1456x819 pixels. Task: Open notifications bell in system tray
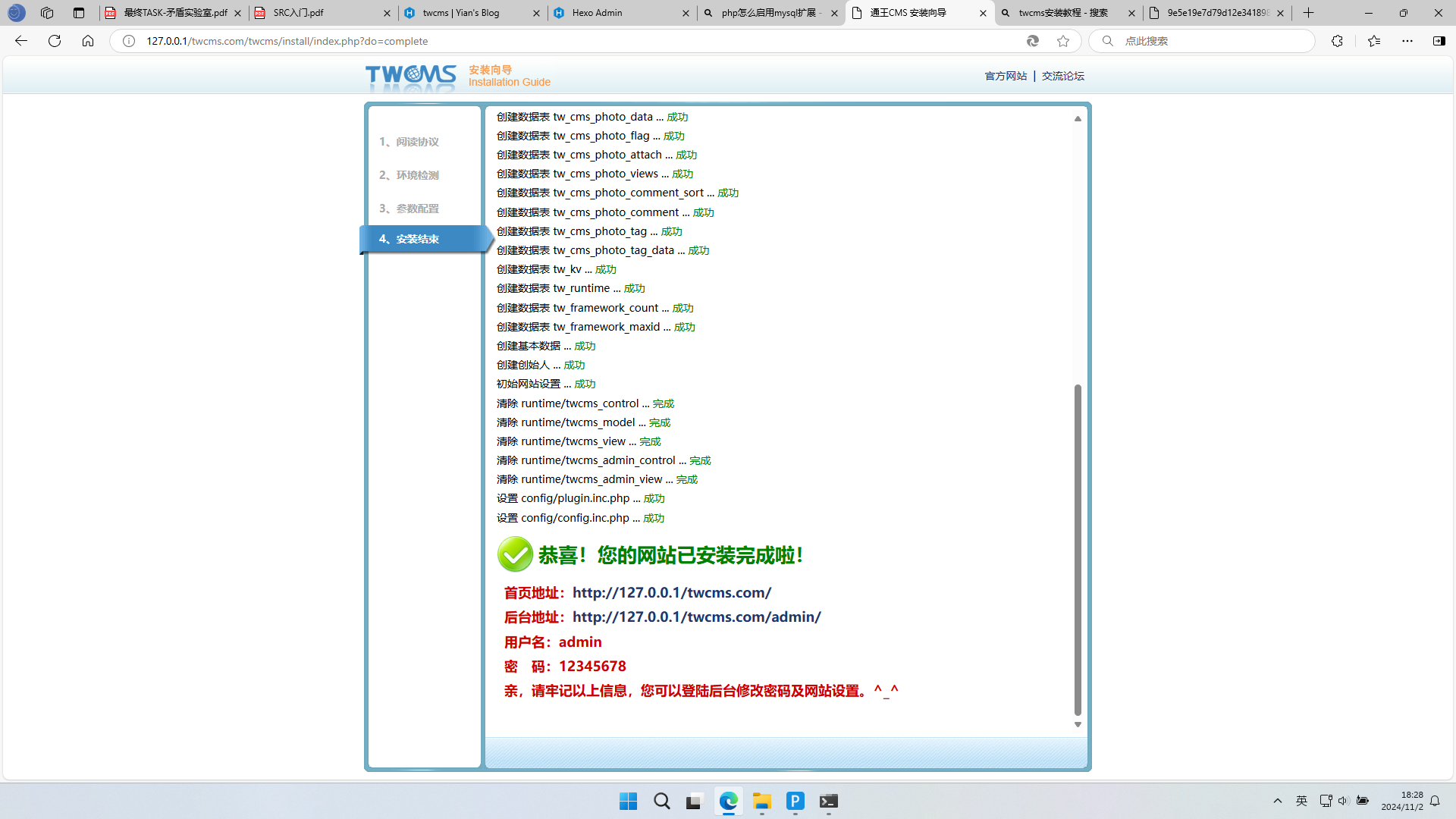[1435, 801]
